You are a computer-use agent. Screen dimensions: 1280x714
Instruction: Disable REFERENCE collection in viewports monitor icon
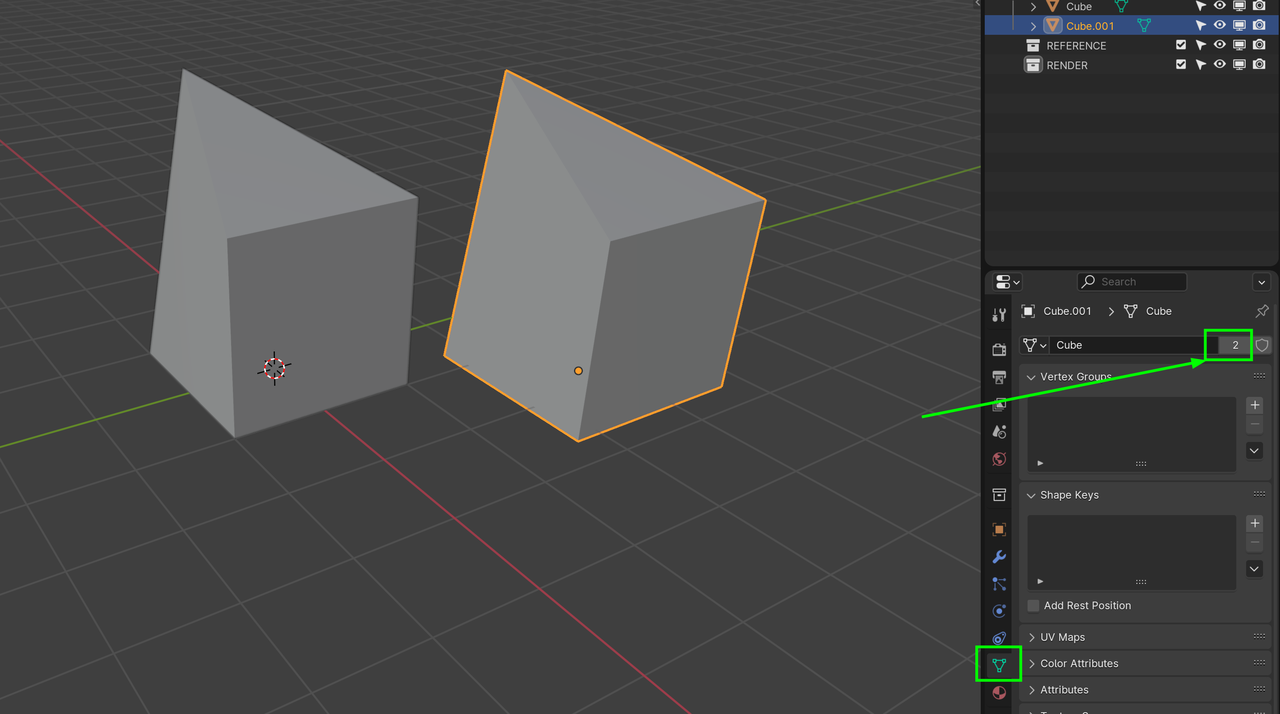click(1240, 46)
